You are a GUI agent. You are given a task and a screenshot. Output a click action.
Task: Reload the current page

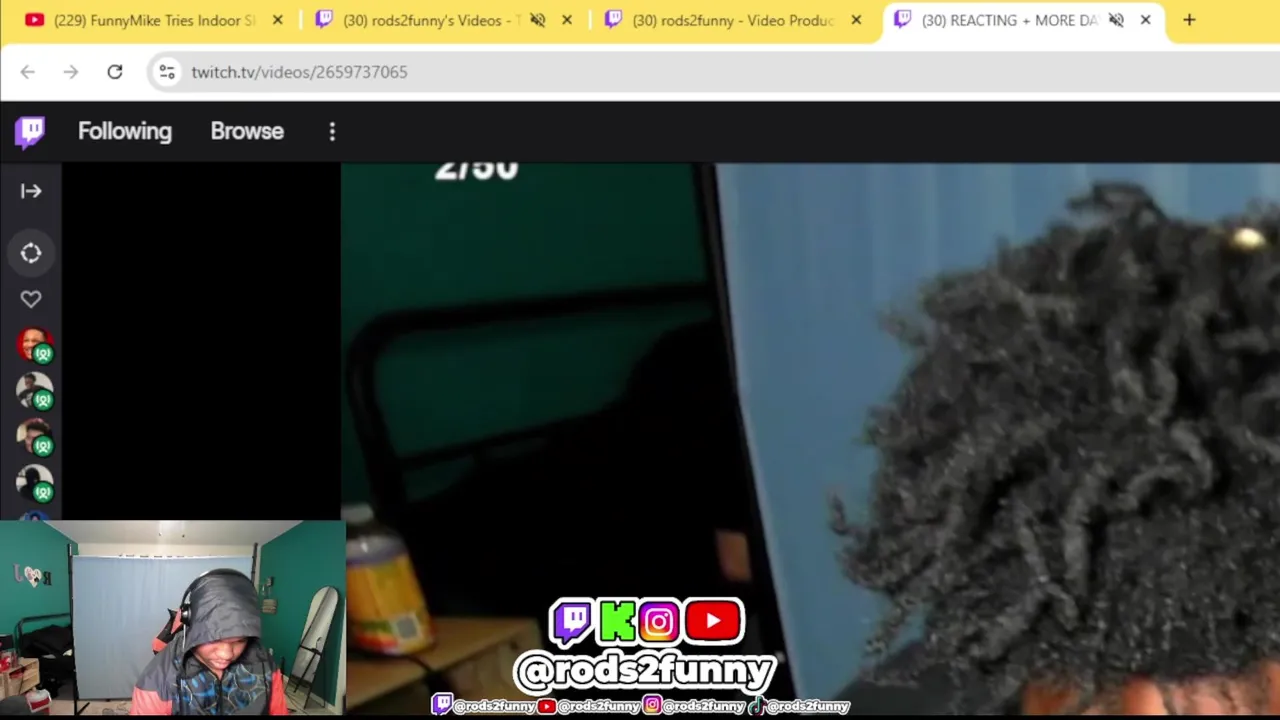click(x=115, y=72)
